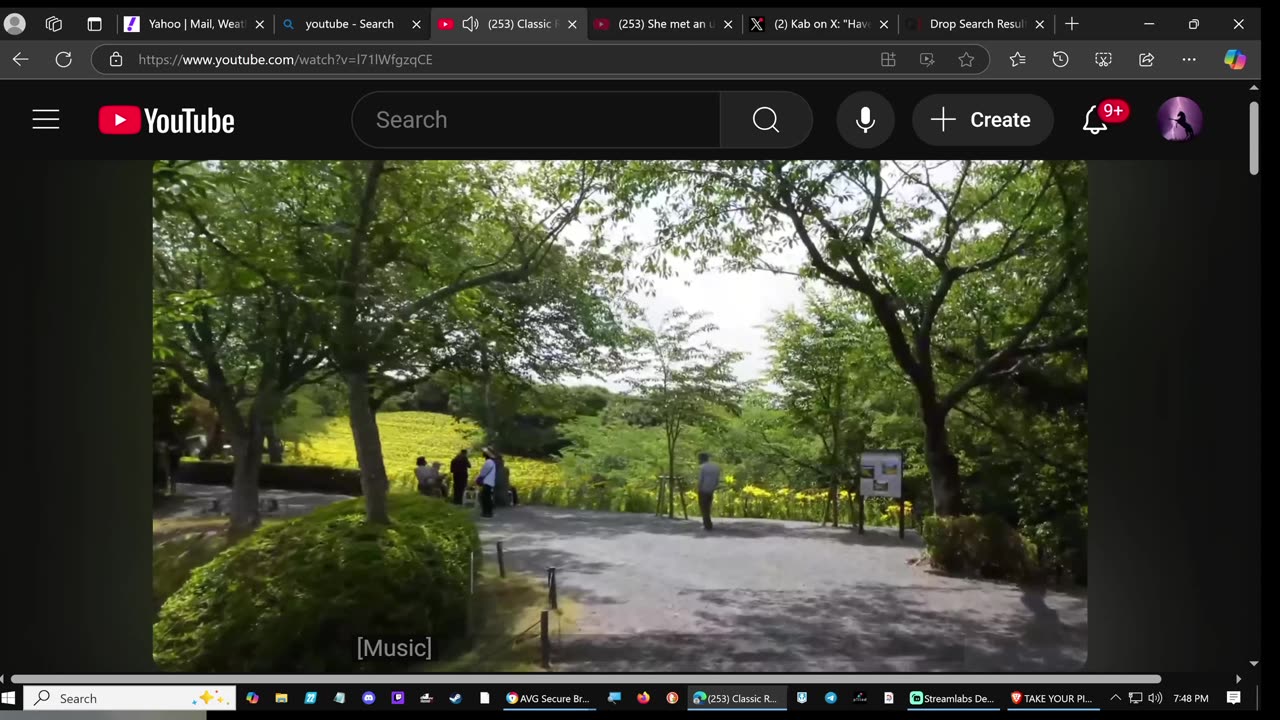Submit search with the magnifier button
This screenshot has height=720, width=1280.
766,120
